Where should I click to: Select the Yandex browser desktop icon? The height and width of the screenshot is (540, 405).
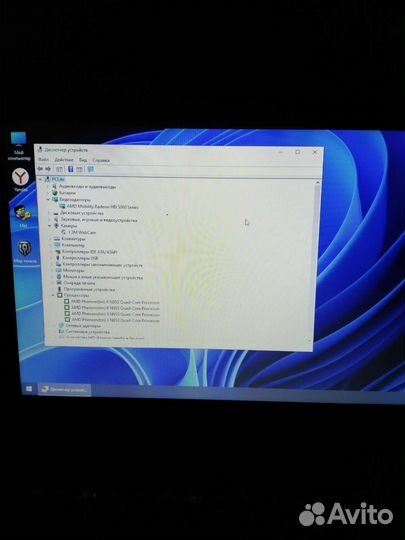(21, 180)
